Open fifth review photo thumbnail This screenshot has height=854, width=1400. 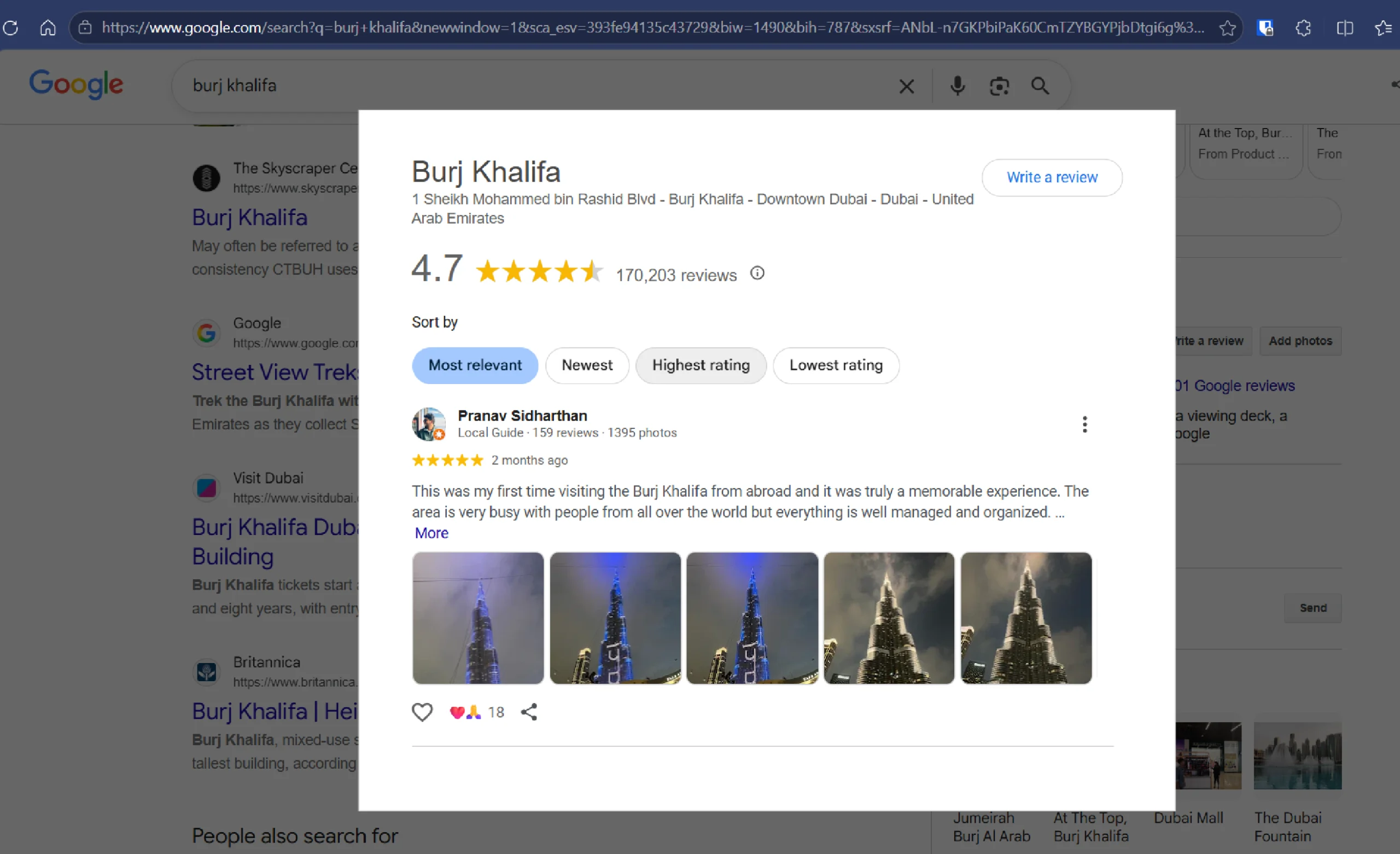tap(1026, 618)
